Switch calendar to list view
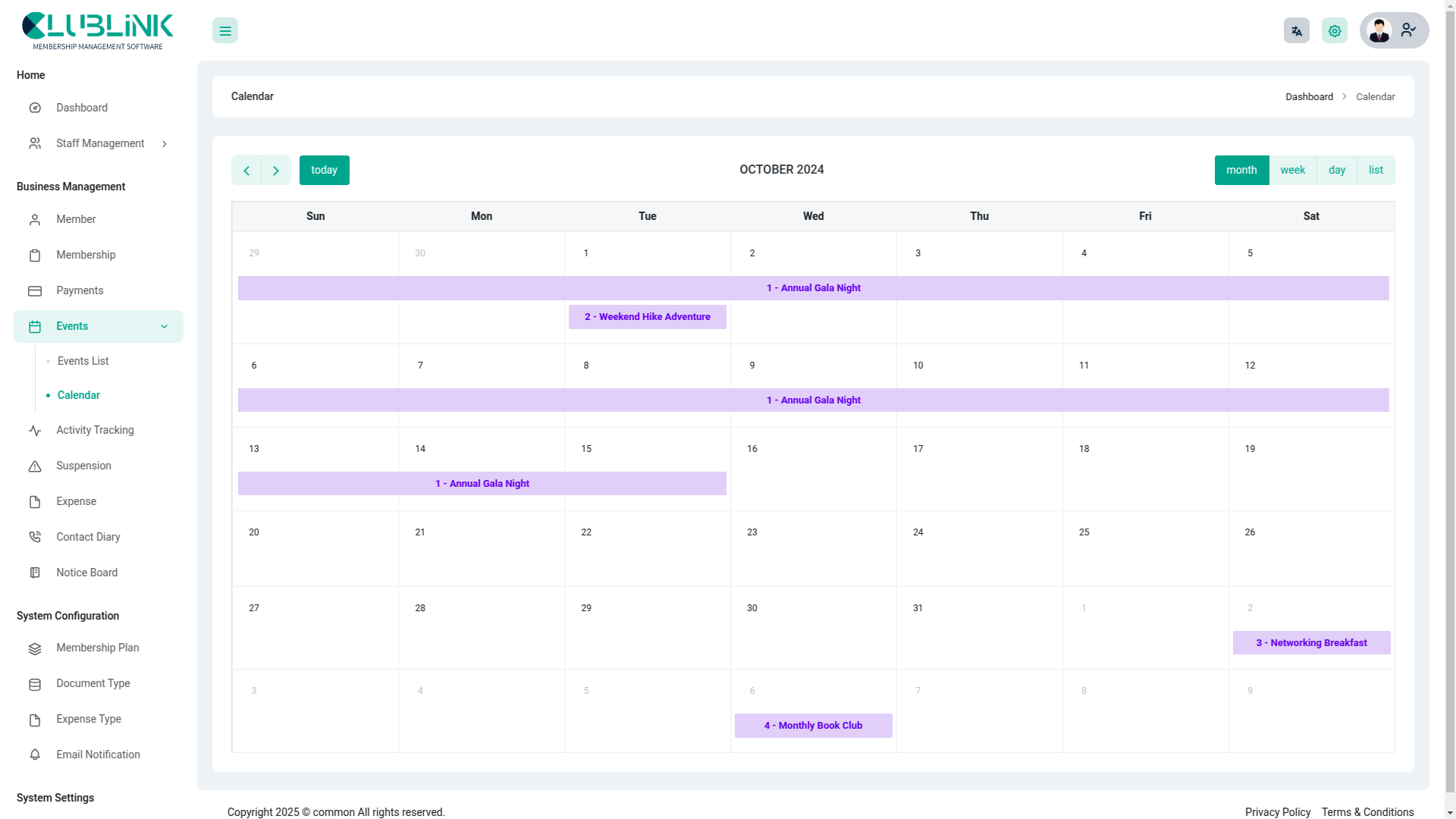The height and width of the screenshot is (819, 1456). 1375,171
